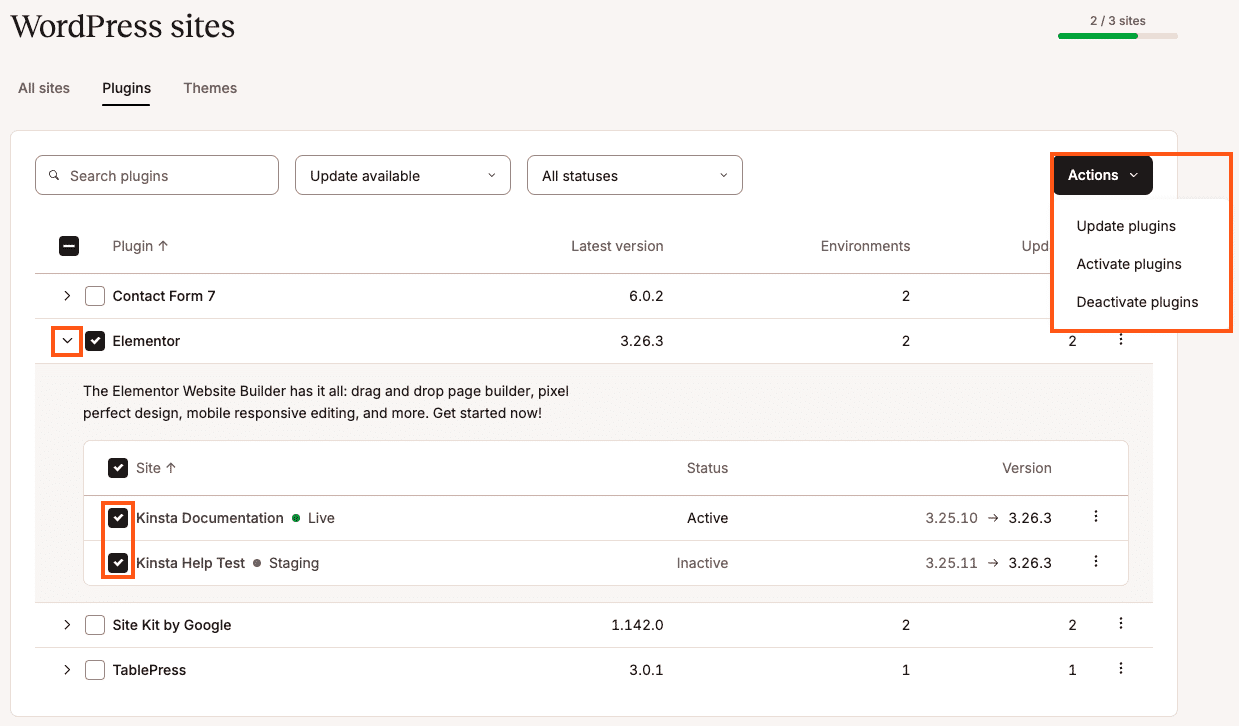Click the TablePress plugin name

pyautogui.click(x=149, y=670)
